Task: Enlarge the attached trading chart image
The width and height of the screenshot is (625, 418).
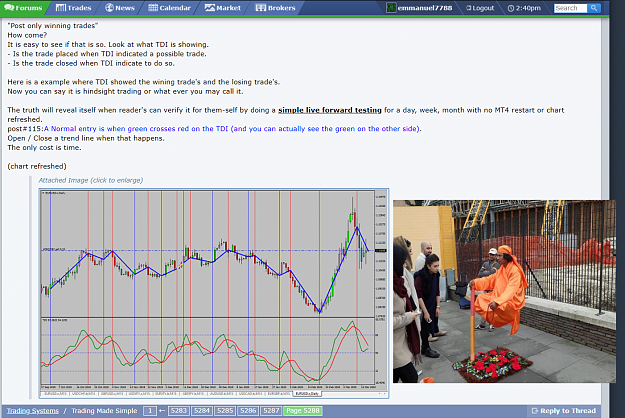Action: pyautogui.click(x=214, y=293)
